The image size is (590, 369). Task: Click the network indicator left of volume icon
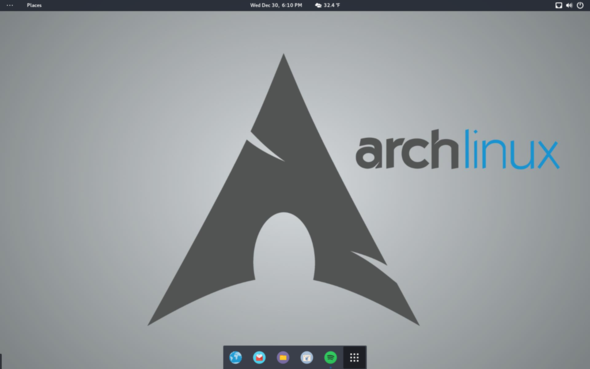pos(559,5)
